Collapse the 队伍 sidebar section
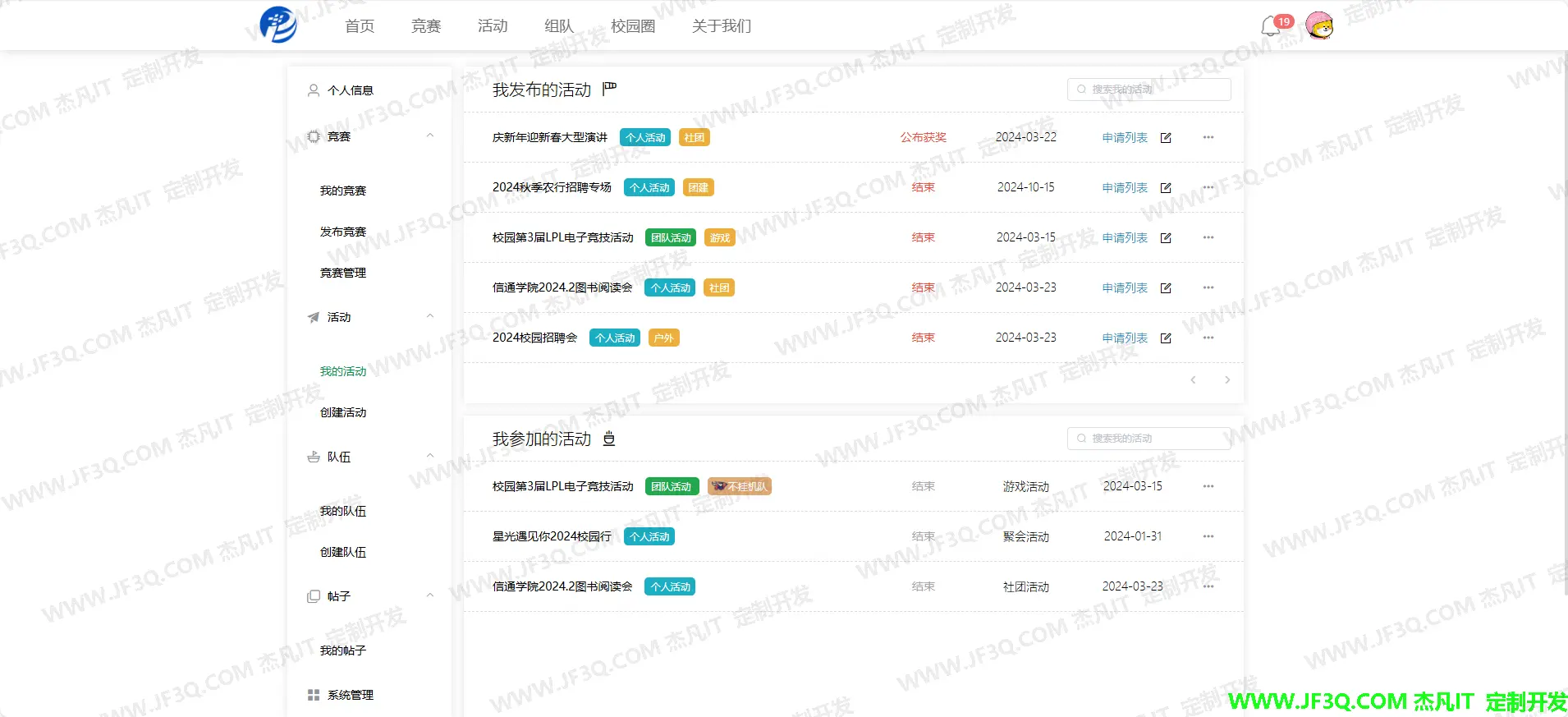The width and height of the screenshot is (1568, 717). click(x=430, y=457)
